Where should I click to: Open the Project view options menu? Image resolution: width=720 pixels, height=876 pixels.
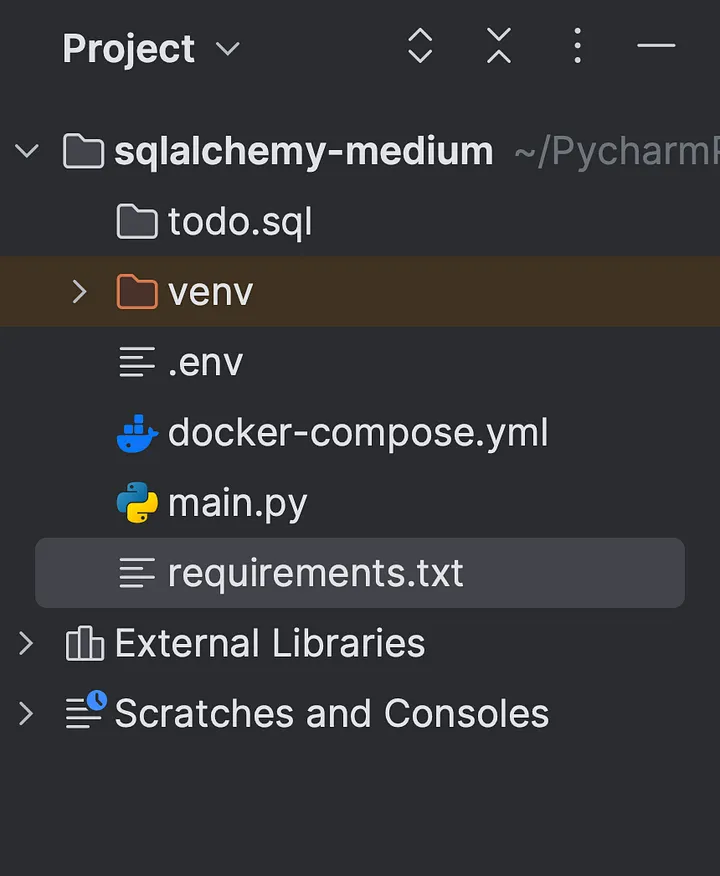577,46
